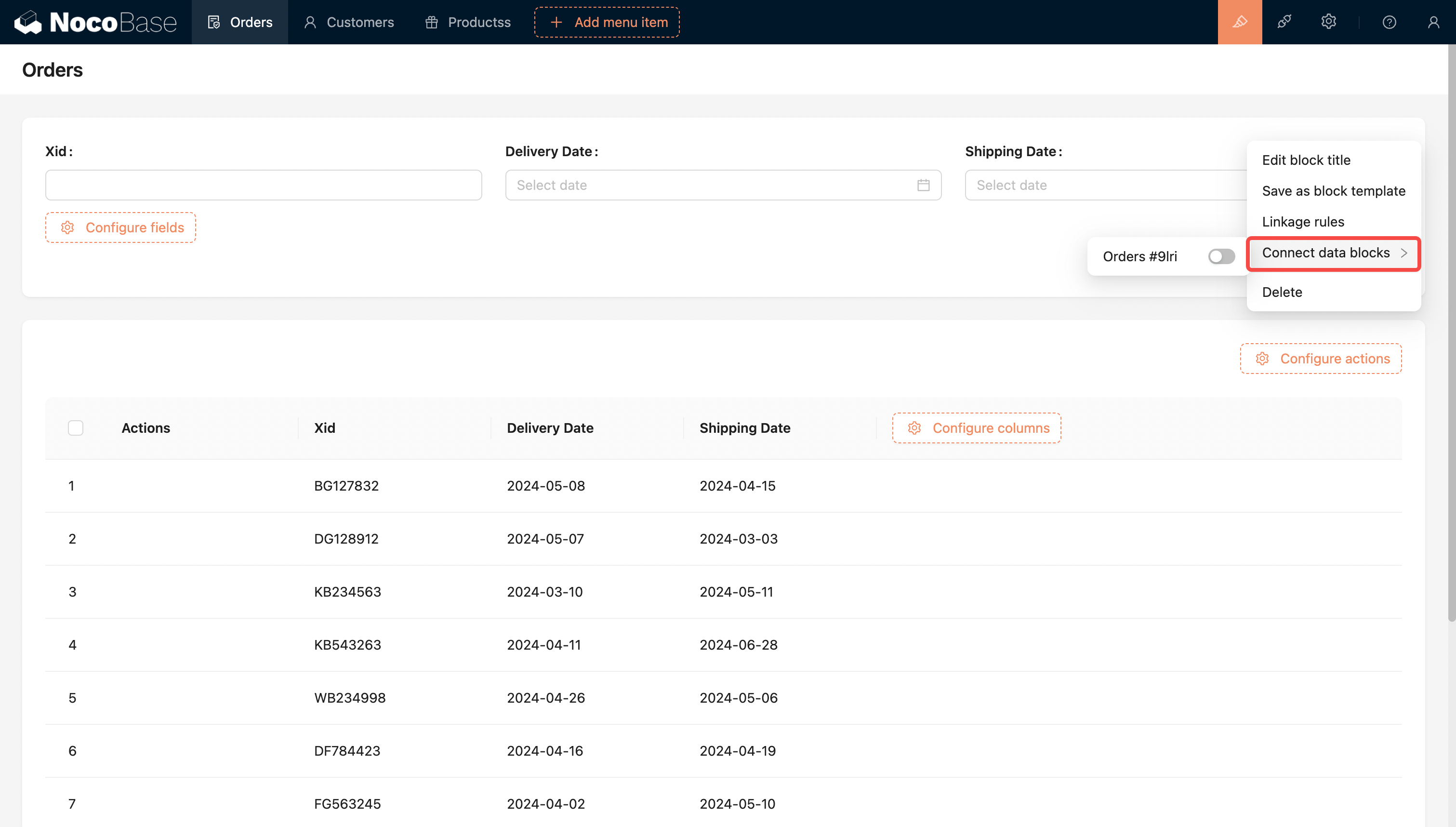Focus the Xid filter input field
The image size is (1456, 827).
point(264,185)
